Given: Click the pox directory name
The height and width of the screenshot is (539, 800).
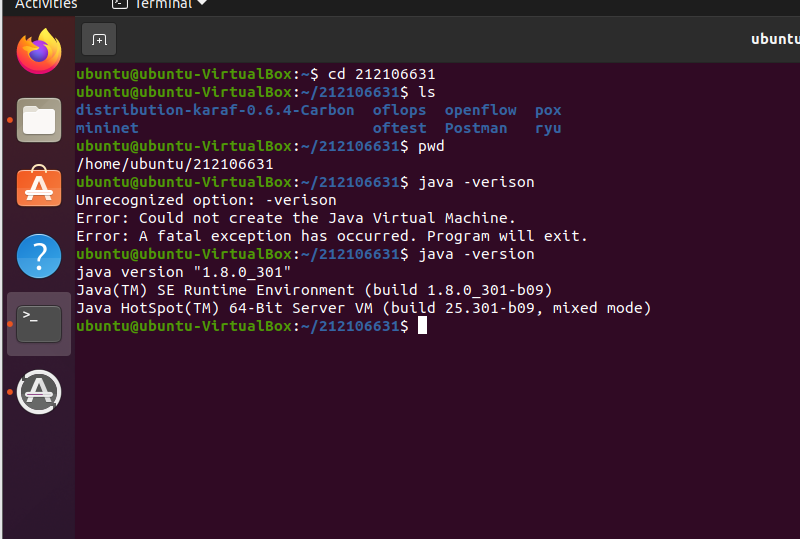Looking at the screenshot, I should tap(548, 111).
